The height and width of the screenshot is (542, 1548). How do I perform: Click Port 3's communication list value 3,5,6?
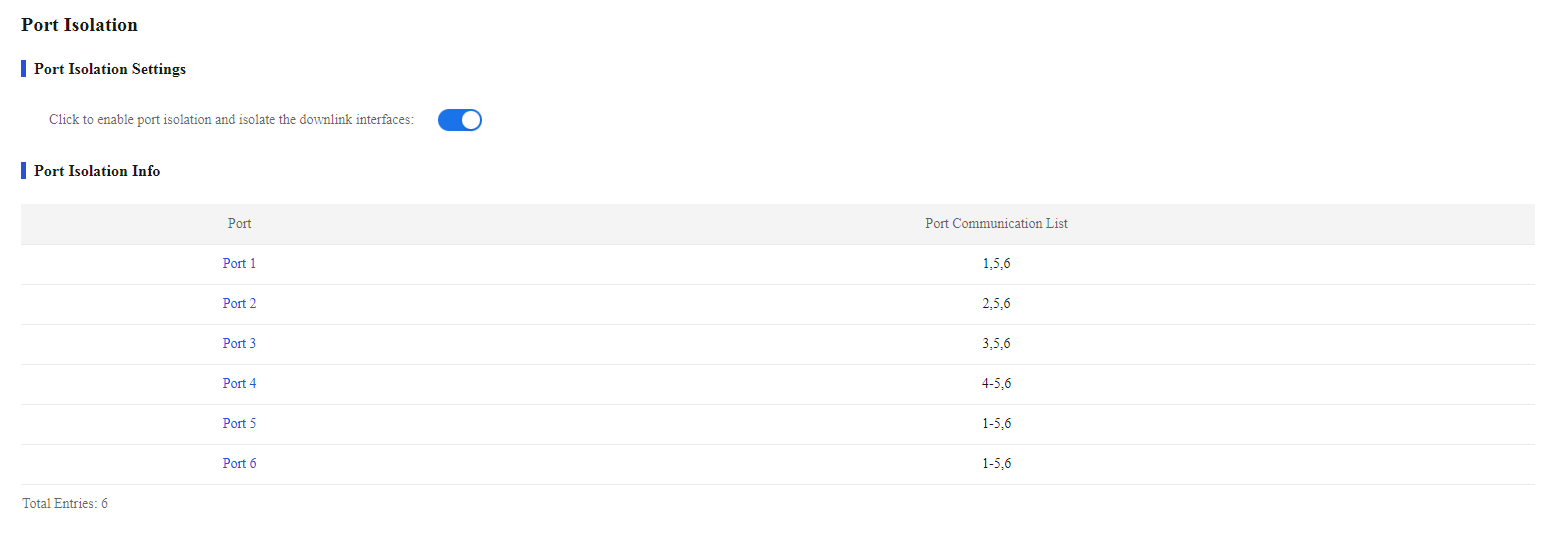pos(996,344)
